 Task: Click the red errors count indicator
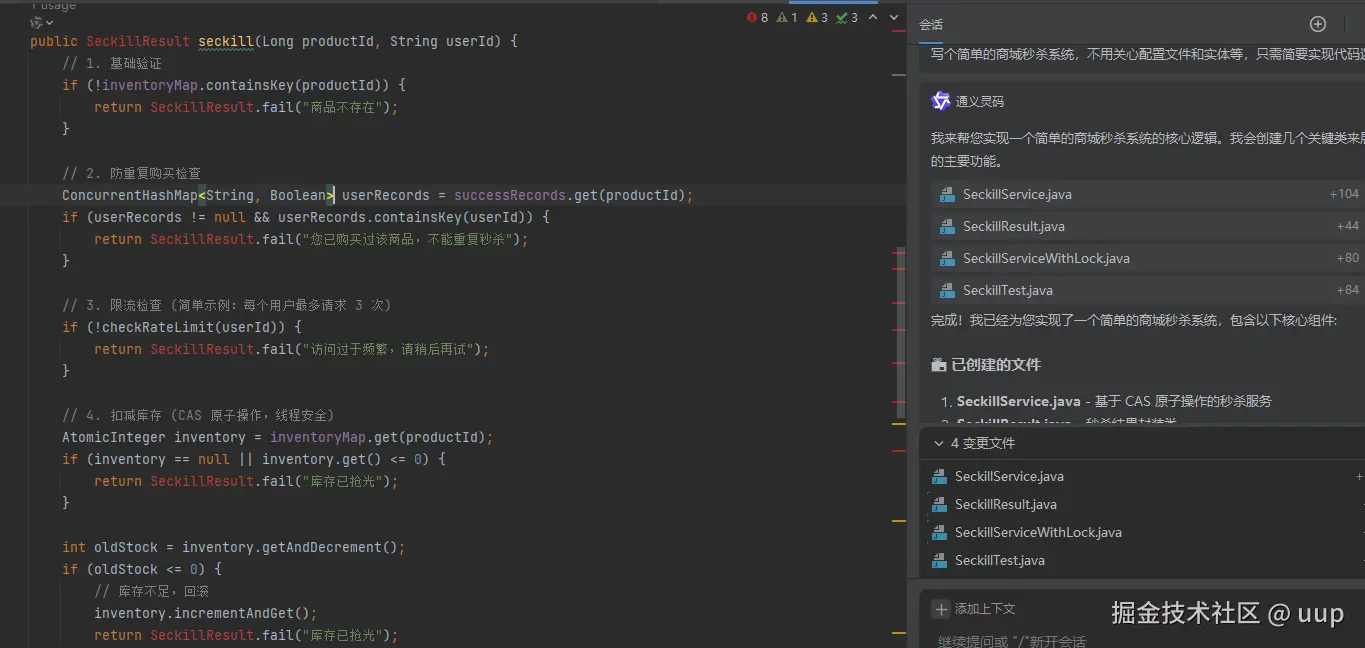[758, 18]
